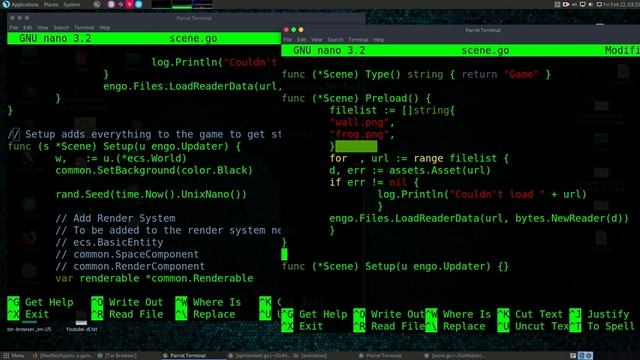The width and height of the screenshot is (640, 360).
Task: Click "frog.png" string in front nano editor
Action: [x=359, y=134]
